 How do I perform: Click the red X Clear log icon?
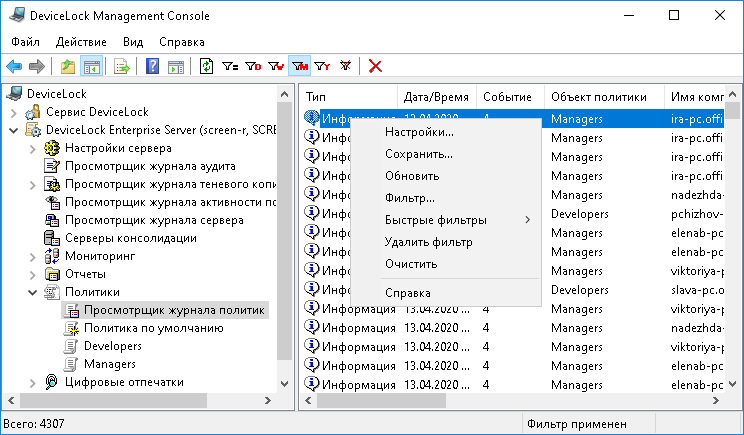coord(375,67)
